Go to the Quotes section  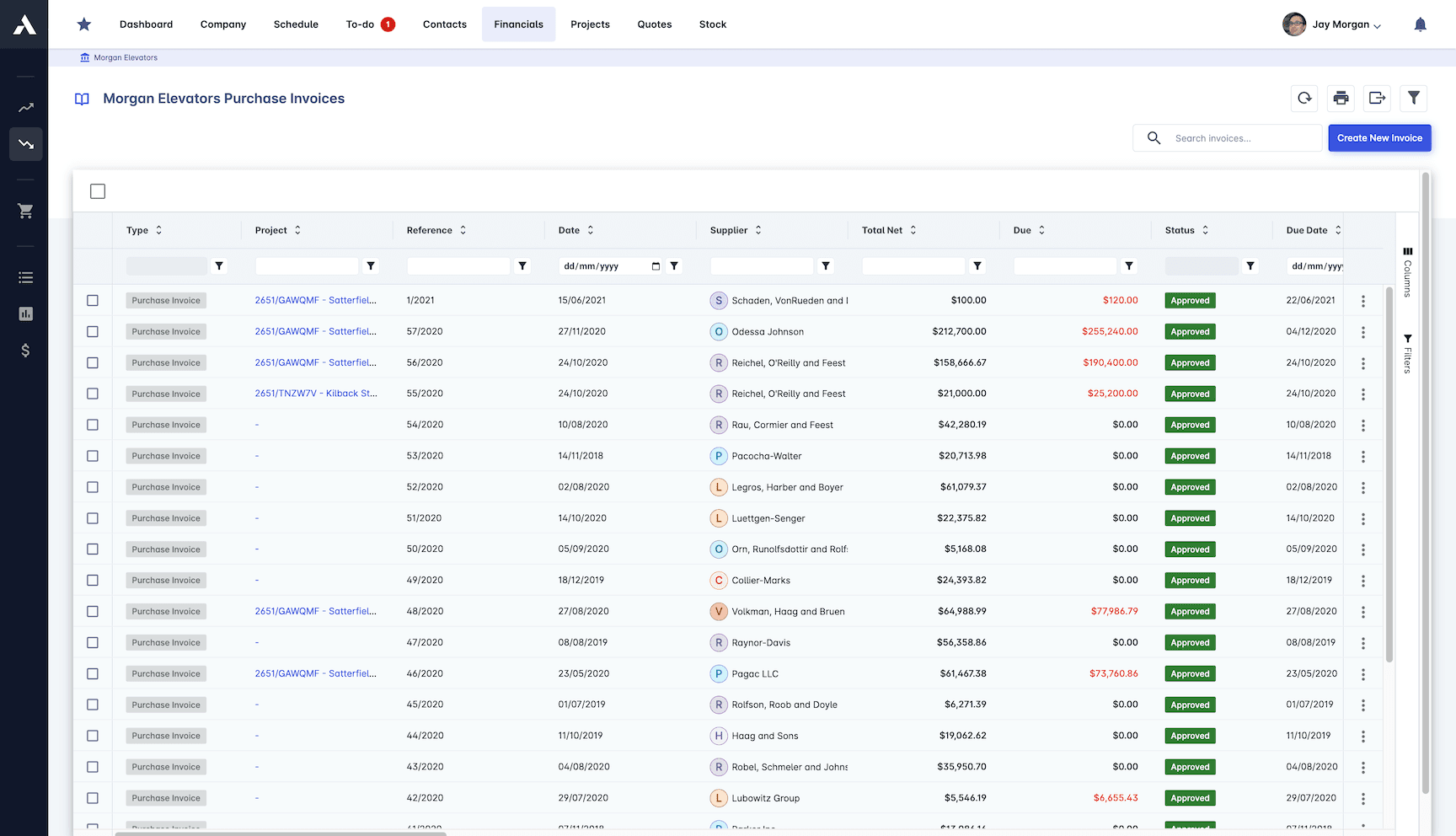pos(655,24)
